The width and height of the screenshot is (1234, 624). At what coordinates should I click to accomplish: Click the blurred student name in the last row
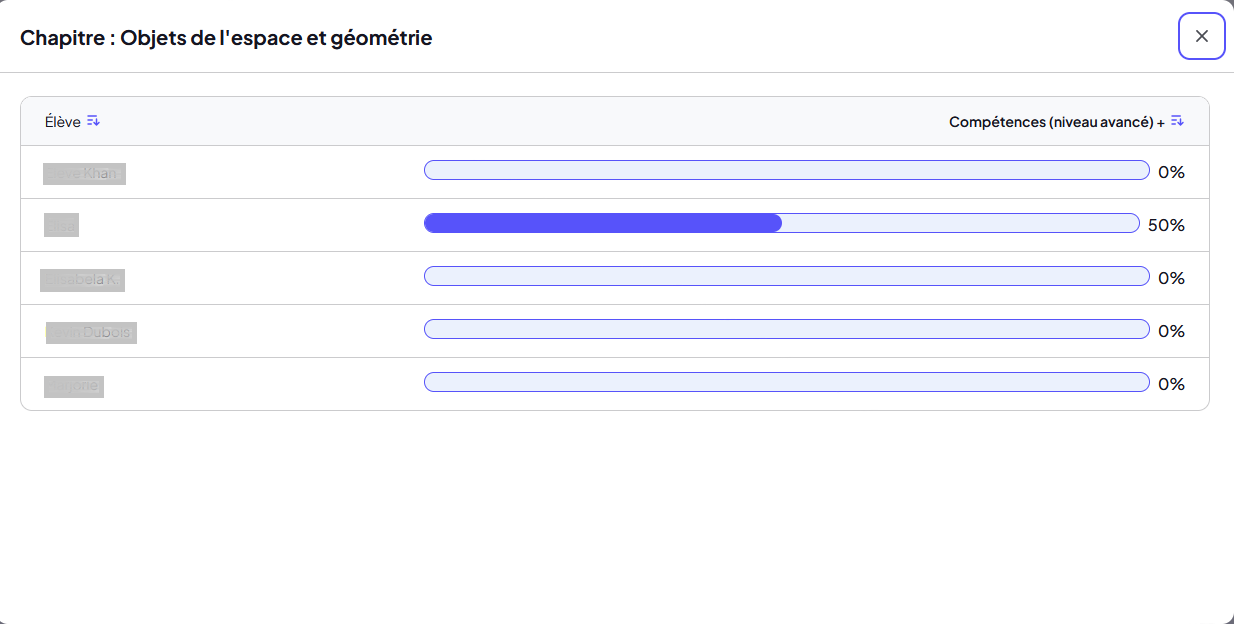pos(74,385)
